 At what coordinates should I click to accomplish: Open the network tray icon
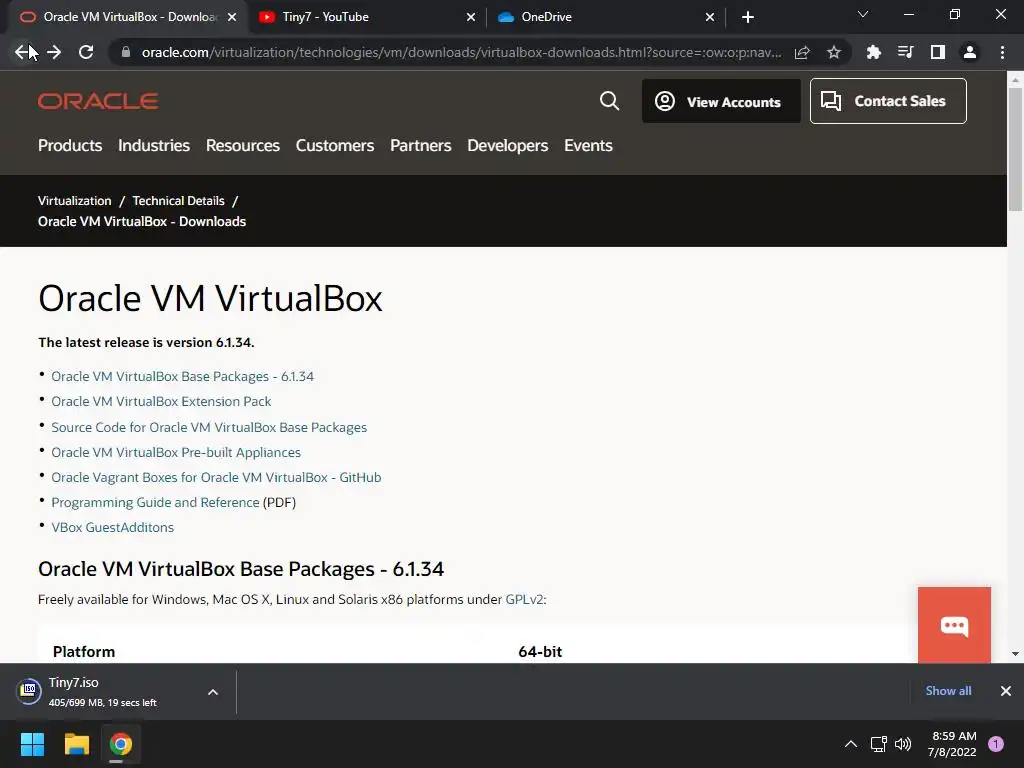(x=879, y=744)
